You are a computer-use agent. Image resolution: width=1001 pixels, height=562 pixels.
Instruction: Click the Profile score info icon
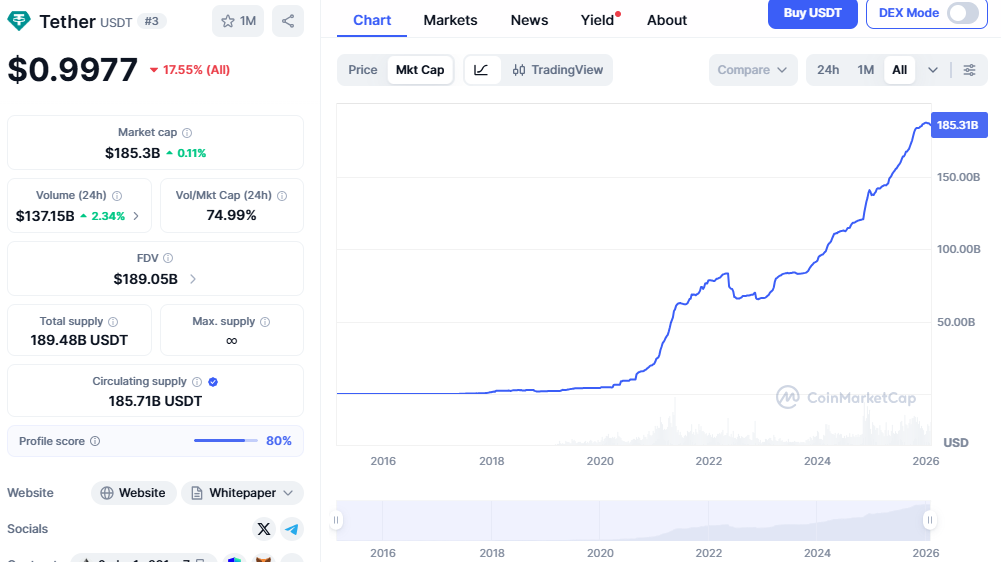coord(95,441)
